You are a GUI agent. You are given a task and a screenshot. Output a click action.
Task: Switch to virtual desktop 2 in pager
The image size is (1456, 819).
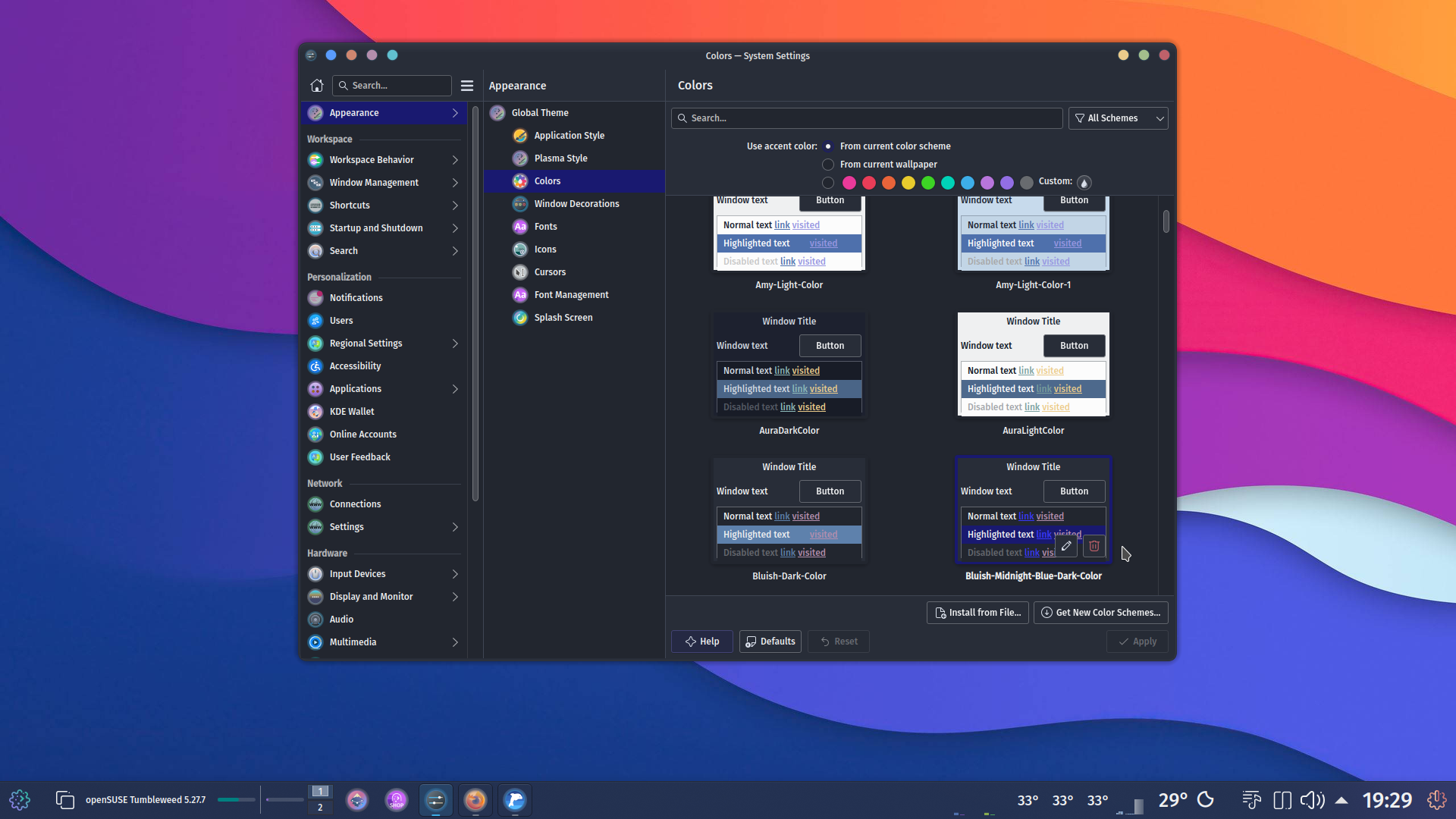320,808
